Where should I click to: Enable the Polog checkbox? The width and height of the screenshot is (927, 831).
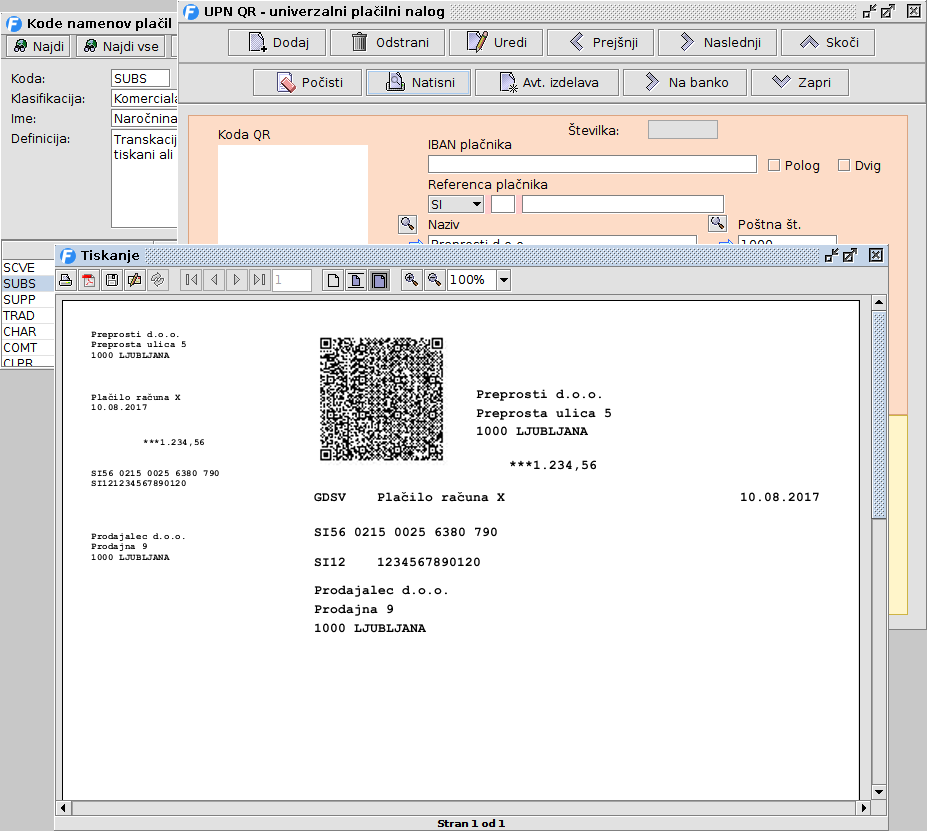pos(774,165)
